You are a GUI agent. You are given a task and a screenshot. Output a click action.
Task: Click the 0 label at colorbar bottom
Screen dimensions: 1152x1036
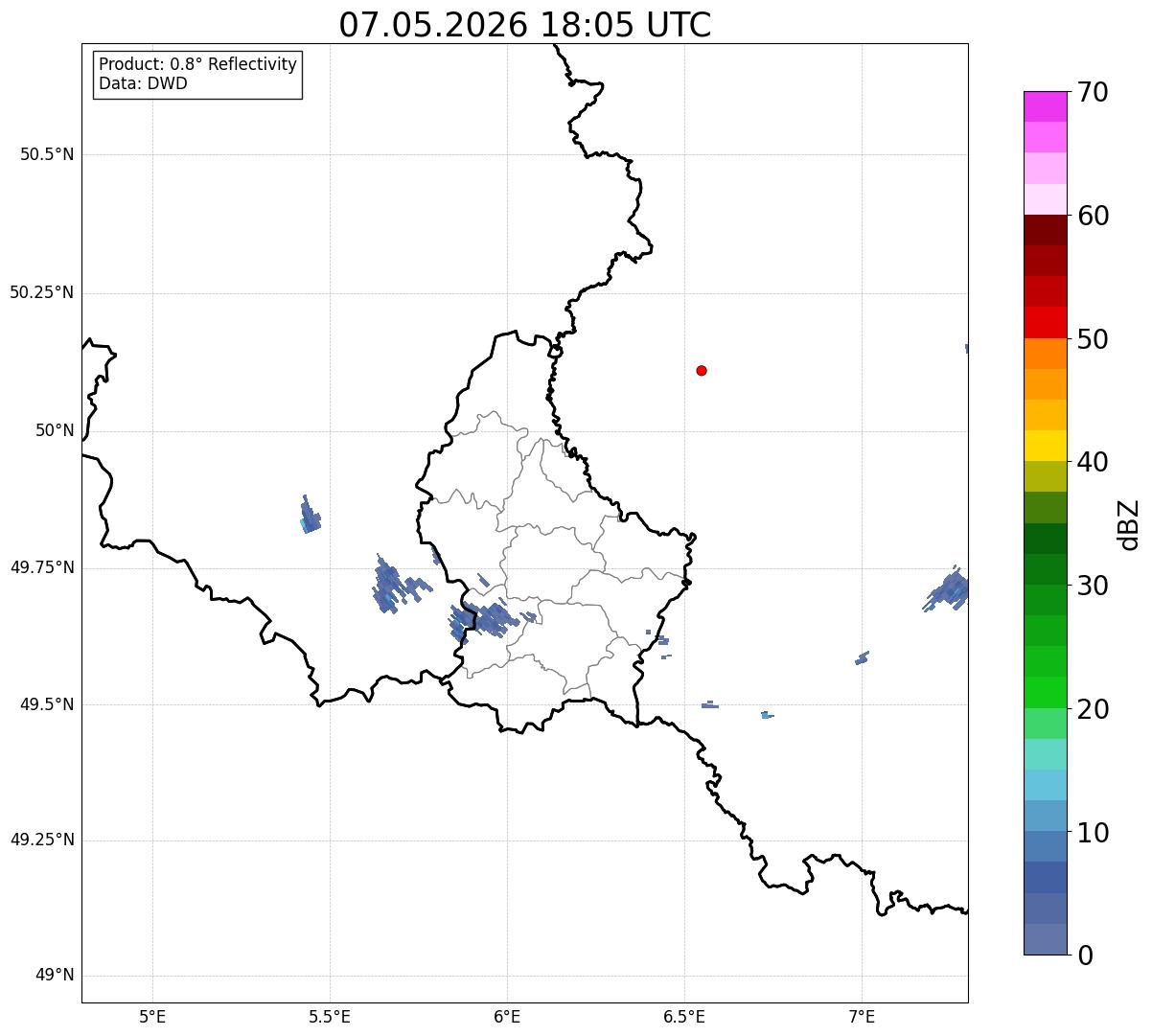coord(1084,955)
